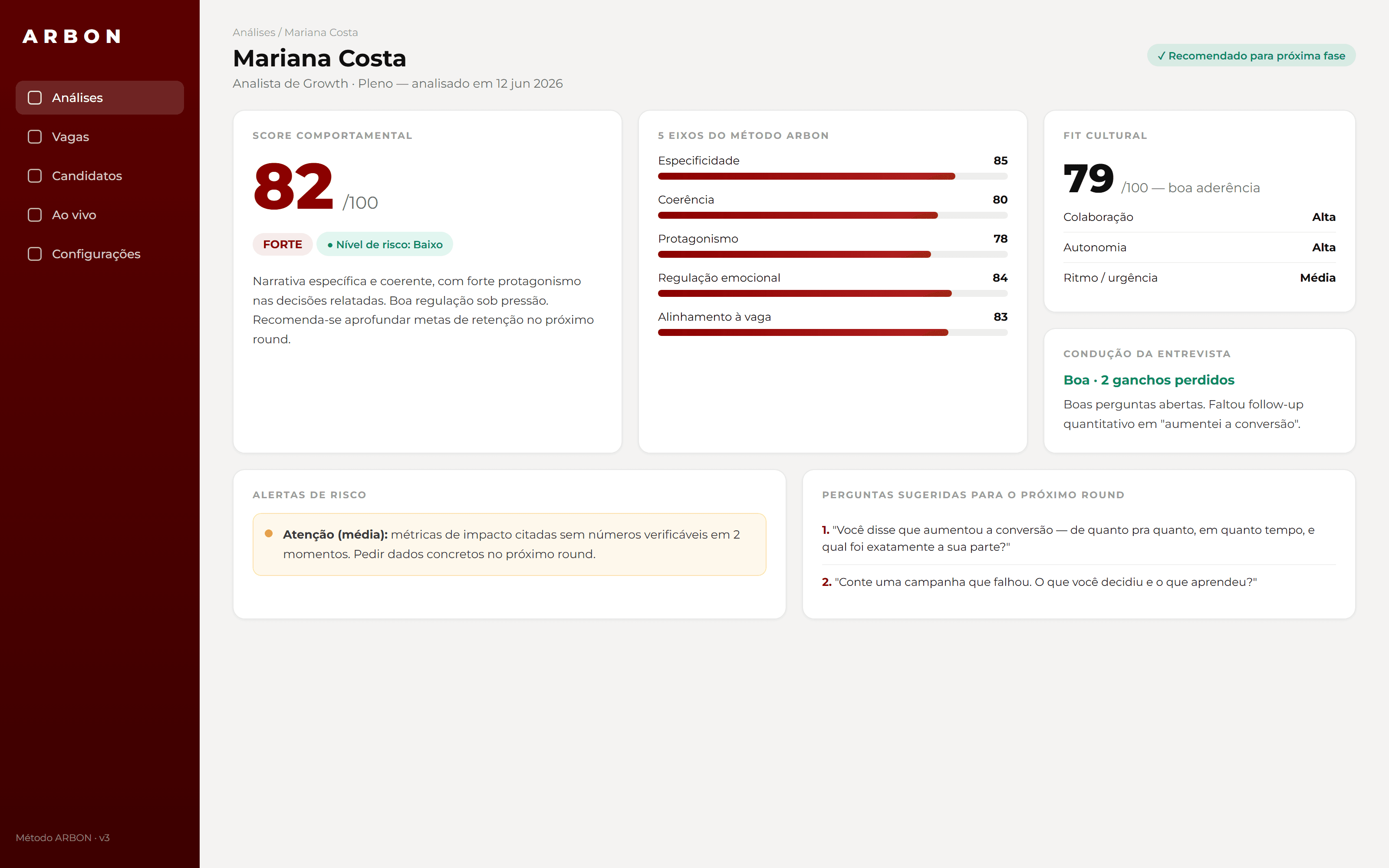Click the Mariana Costa breadcrumb
The image size is (1389, 868).
[x=321, y=33]
